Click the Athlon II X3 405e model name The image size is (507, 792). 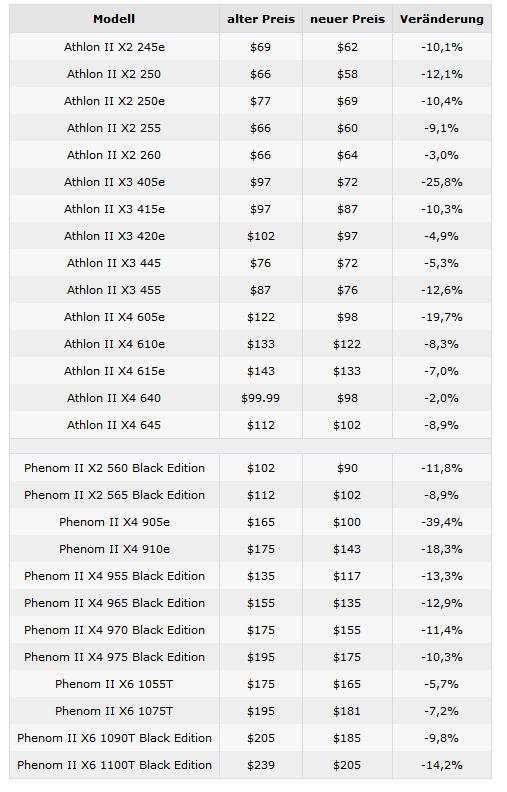(114, 182)
